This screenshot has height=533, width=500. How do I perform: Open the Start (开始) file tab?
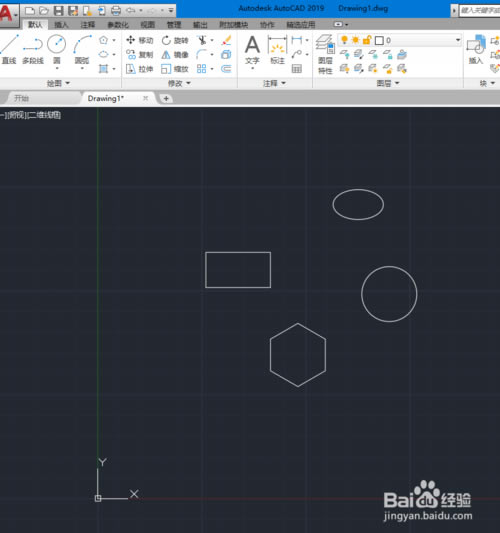click(x=21, y=98)
